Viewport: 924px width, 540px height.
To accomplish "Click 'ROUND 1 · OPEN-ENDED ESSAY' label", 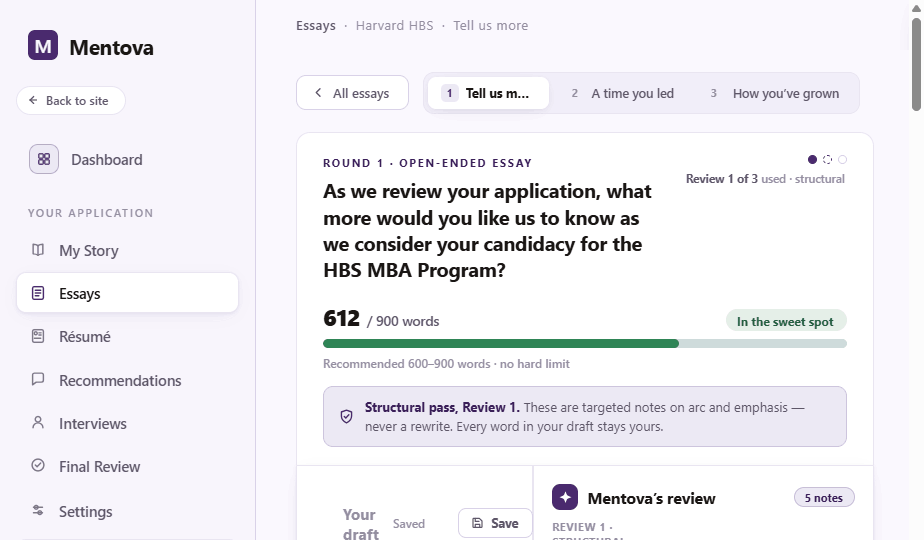I will 427,163.
